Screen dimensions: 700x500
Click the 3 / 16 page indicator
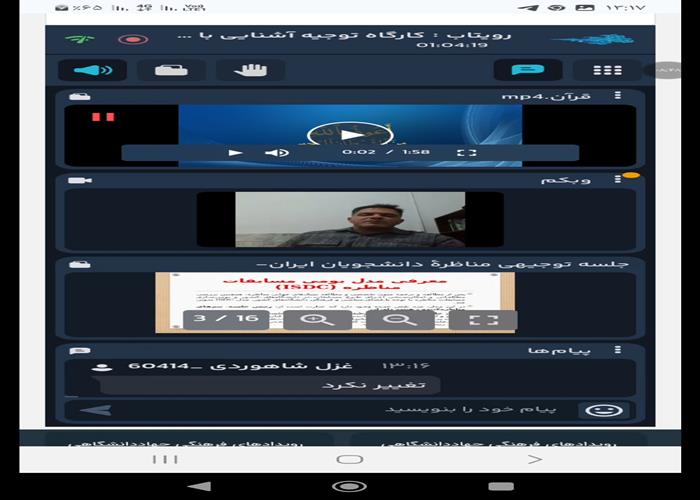[x=226, y=319]
